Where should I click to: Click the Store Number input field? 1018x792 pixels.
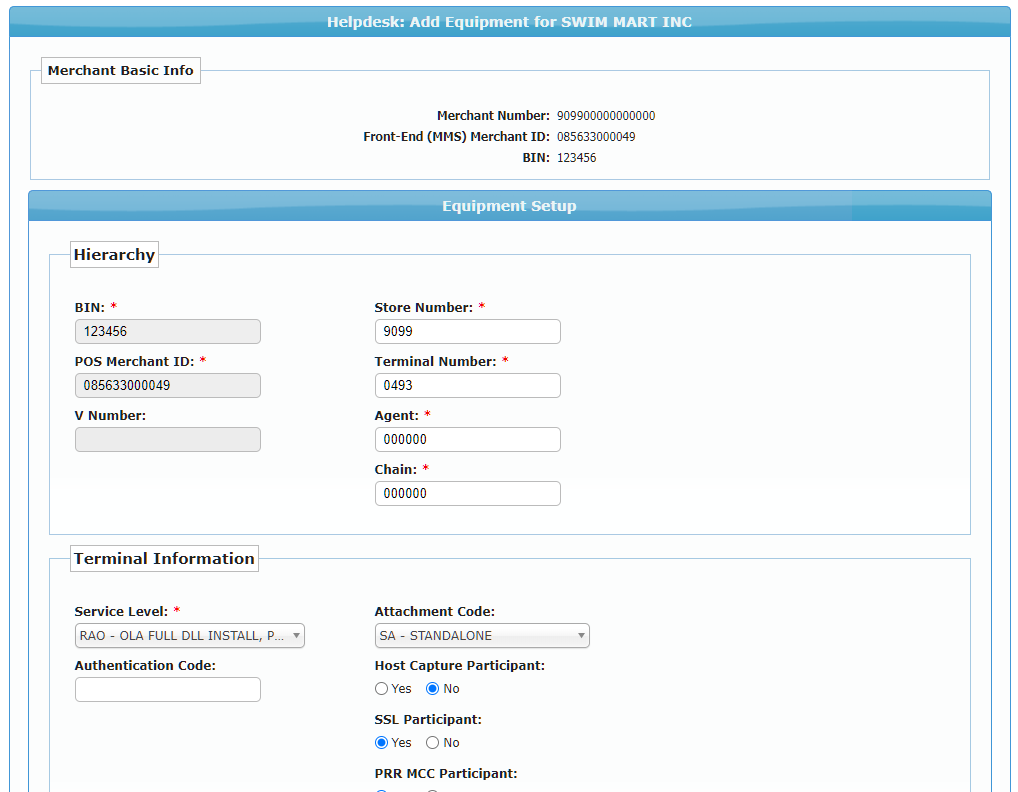pos(467,332)
